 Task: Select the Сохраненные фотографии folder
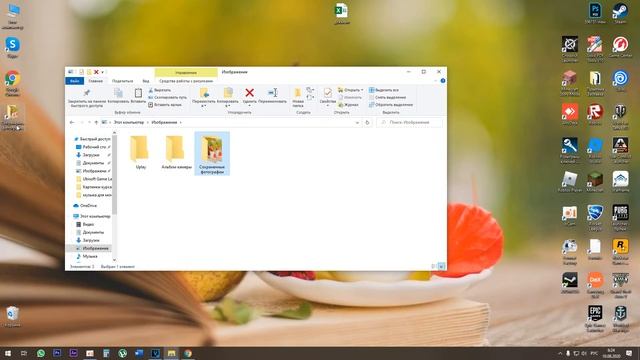pos(212,153)
